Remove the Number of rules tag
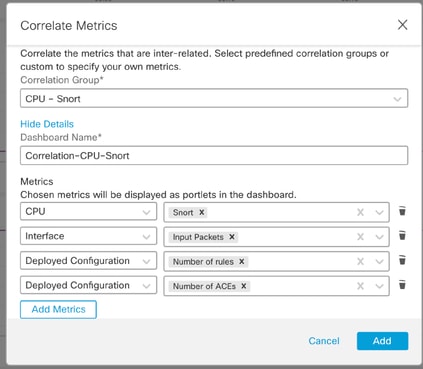 click(x=242, y=262)
